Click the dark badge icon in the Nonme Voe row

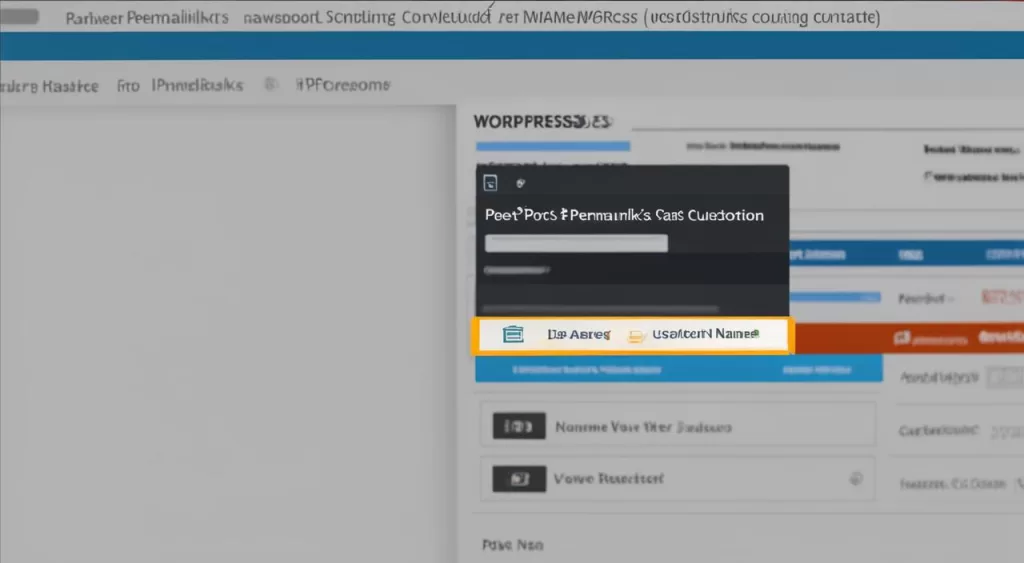(519, 426)
